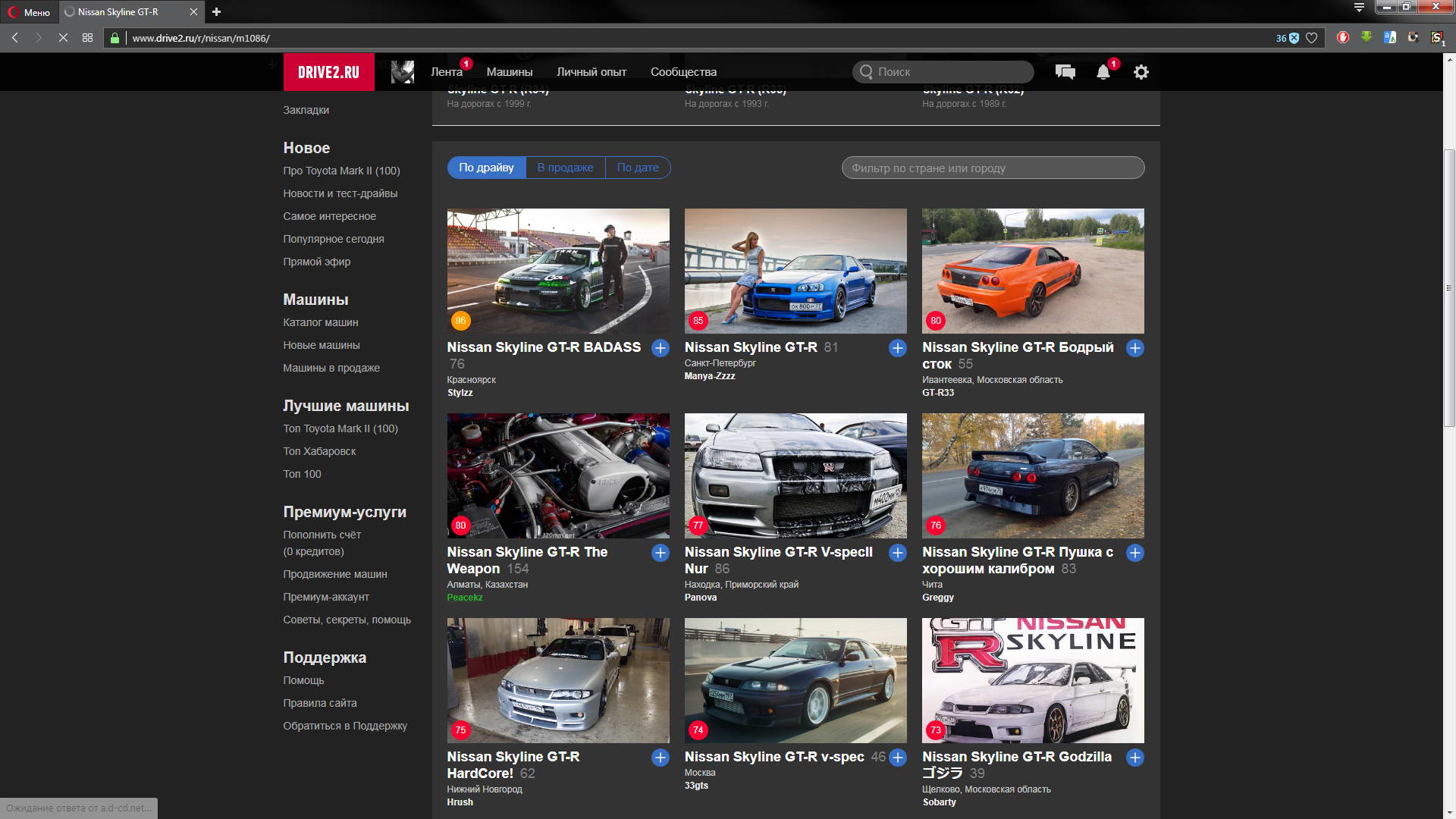This screenshot has width=1456, height=819.
Task: Bookmark the page with the heart icon
Action: [x=1311, y=38]
